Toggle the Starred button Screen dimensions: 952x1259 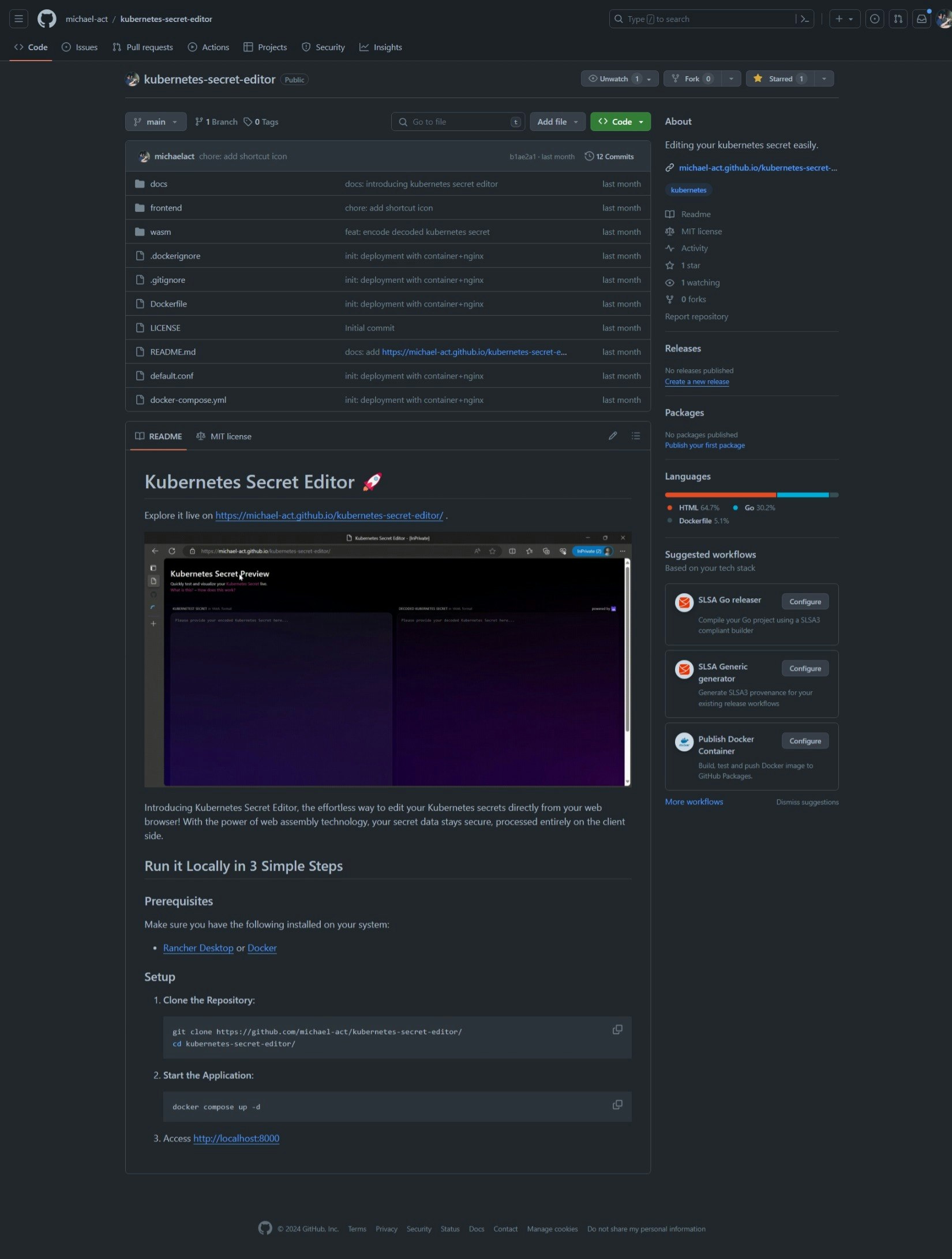779,78
